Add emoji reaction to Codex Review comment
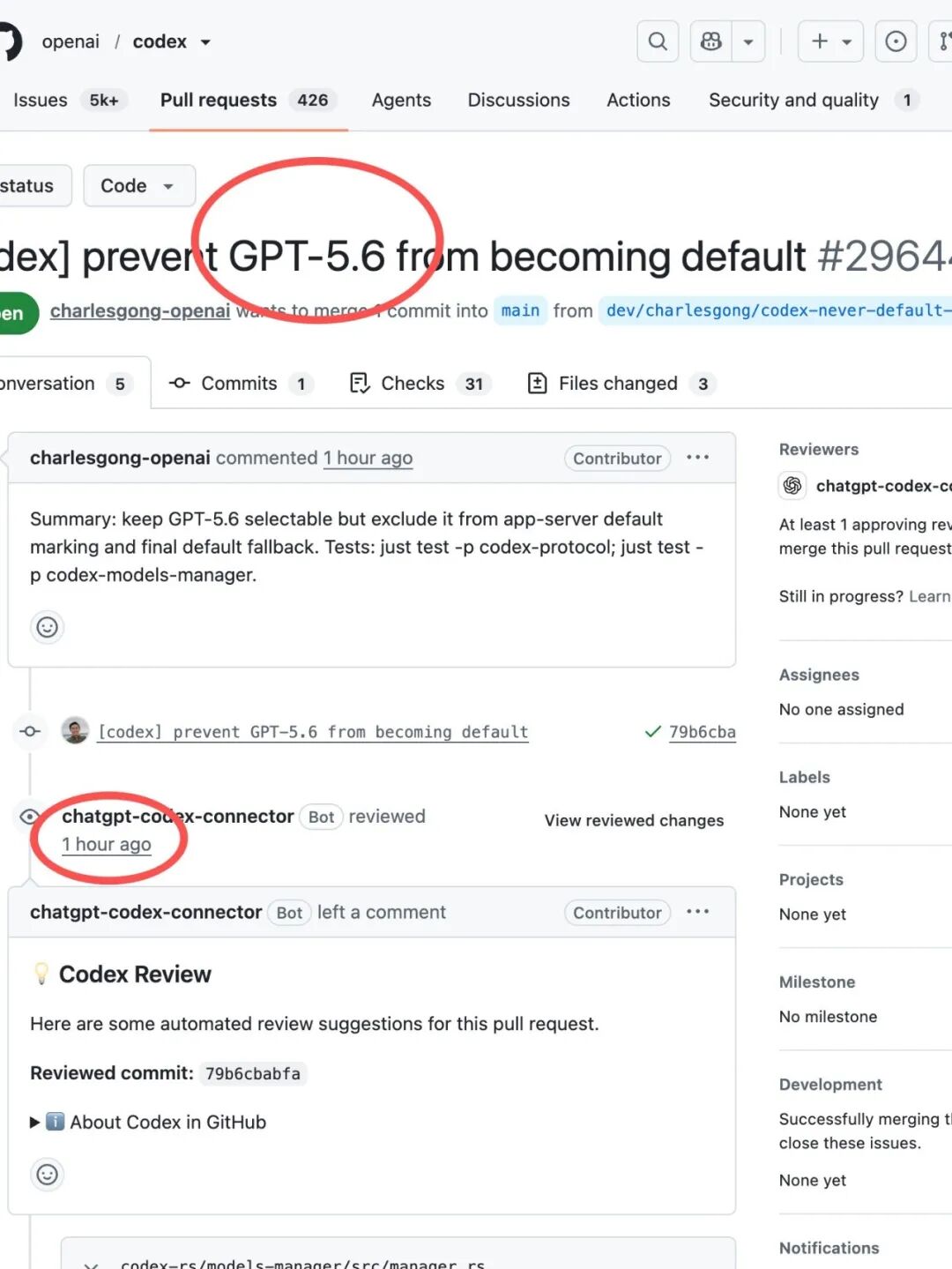 pos(48,1175)
